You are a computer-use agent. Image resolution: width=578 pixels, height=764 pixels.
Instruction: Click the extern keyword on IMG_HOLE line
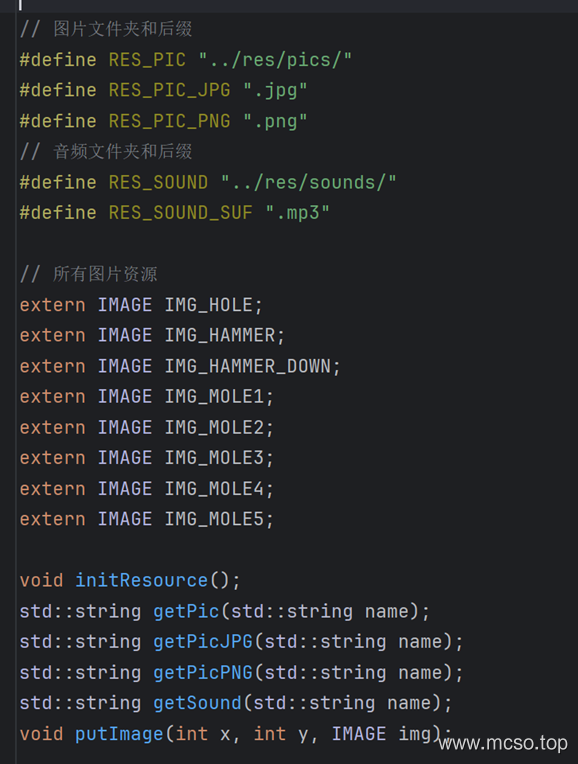pyautogui.click(x=53, y=306)
